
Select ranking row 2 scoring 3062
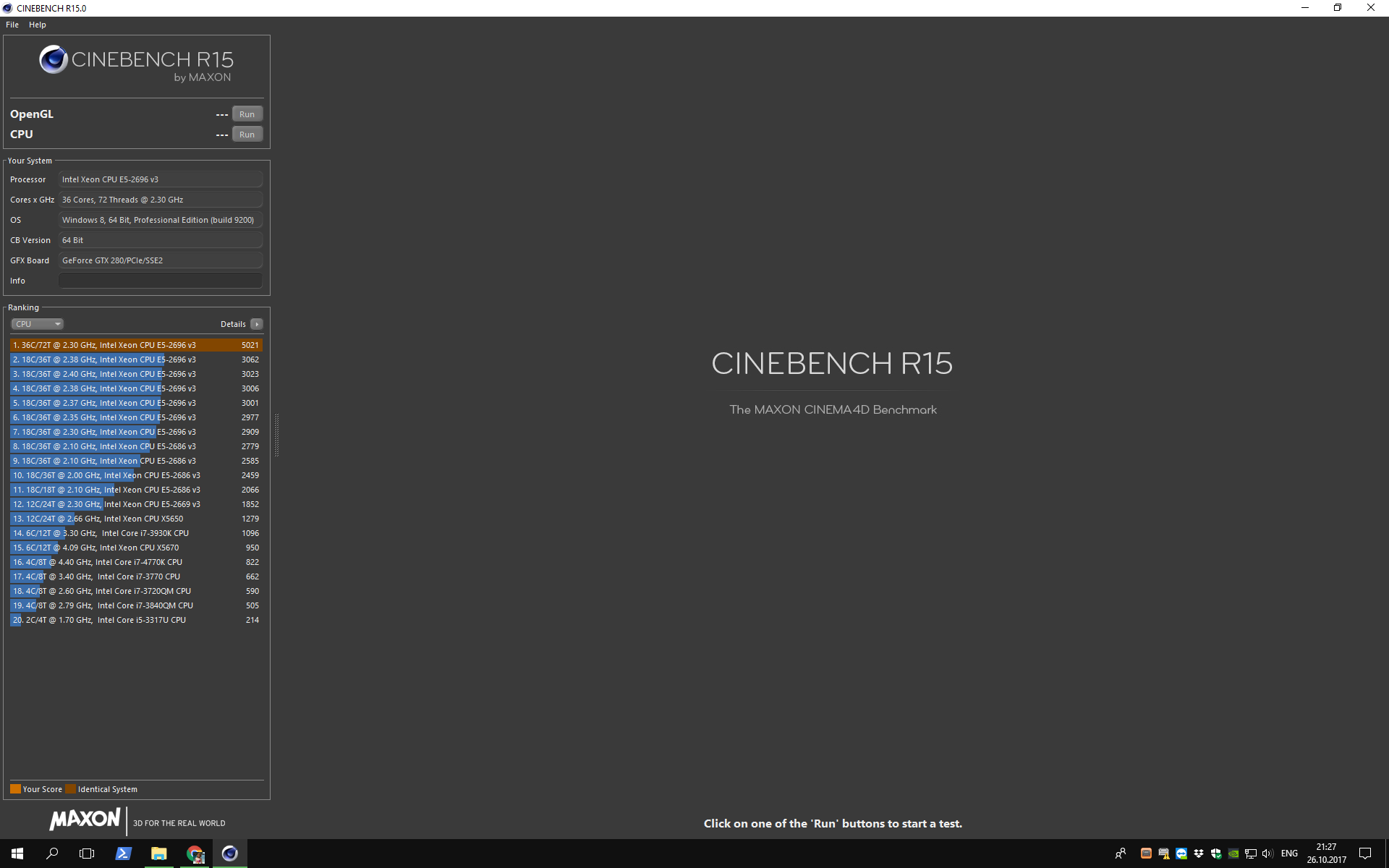[136, 359]
